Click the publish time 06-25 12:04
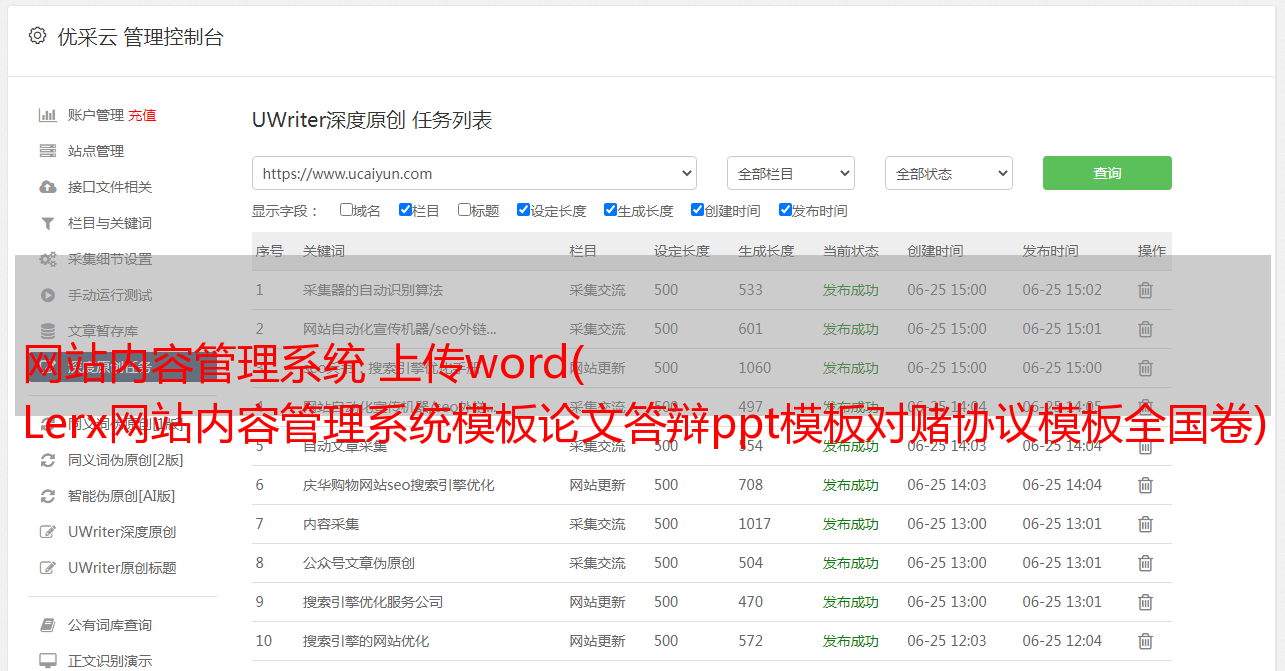The image size is (1285, 671). pos(1062,641)
